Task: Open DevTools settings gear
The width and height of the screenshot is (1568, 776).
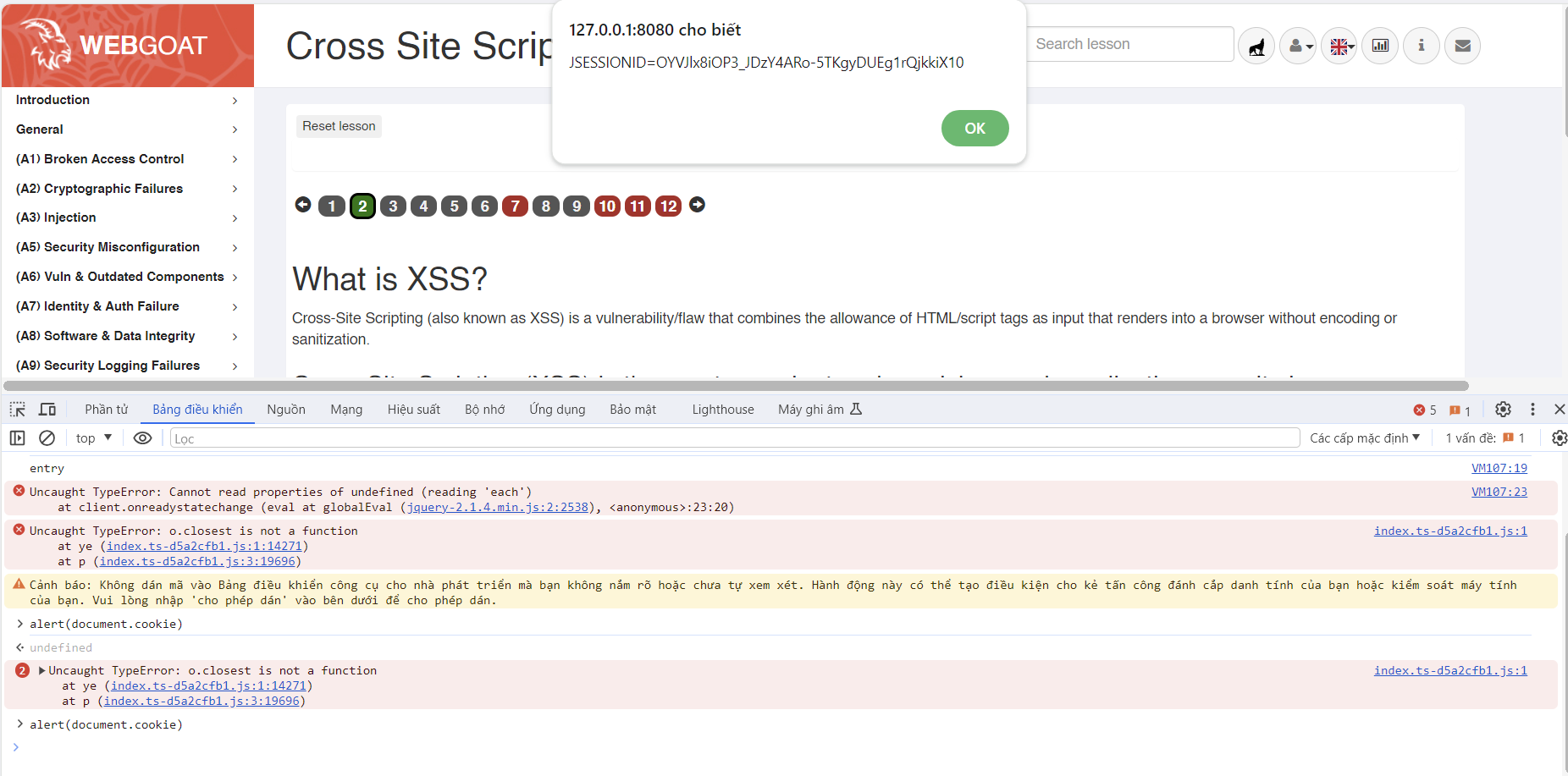Action: pos(1503,410)
